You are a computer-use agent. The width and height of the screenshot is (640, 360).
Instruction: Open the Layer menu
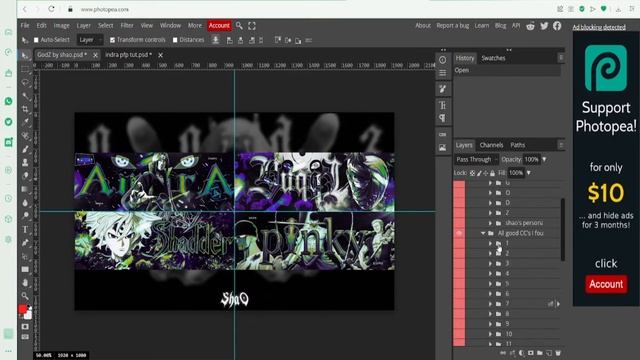tap(84, 26)
